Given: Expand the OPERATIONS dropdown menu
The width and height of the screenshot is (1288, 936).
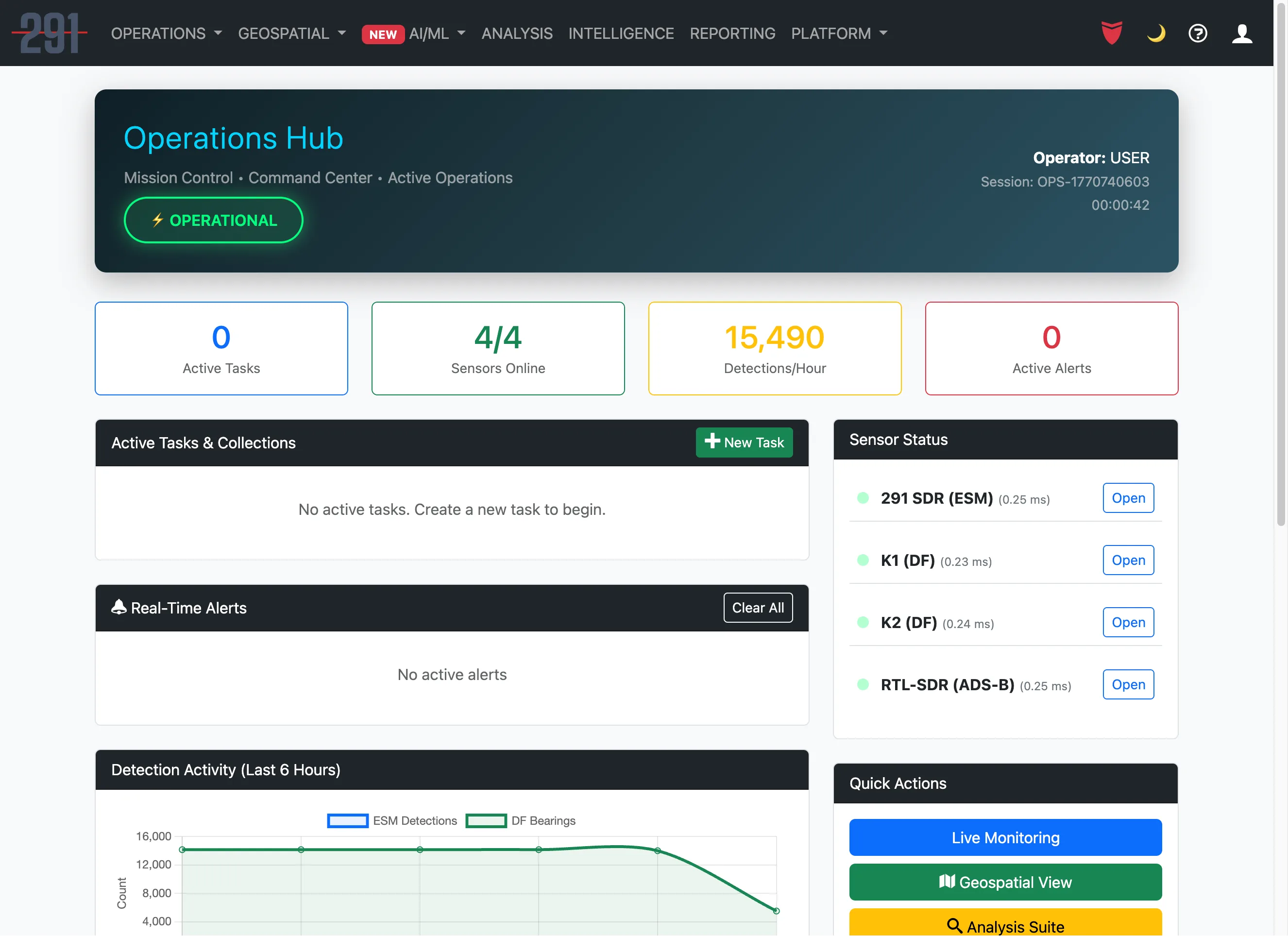Looking at the screenshot, I should pos(165,34).
